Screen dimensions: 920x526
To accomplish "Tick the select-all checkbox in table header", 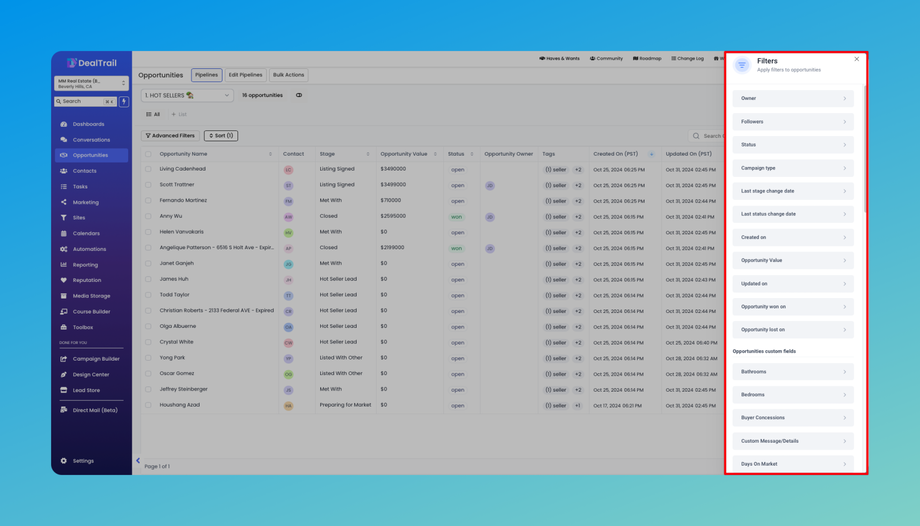I will [148, 154].
